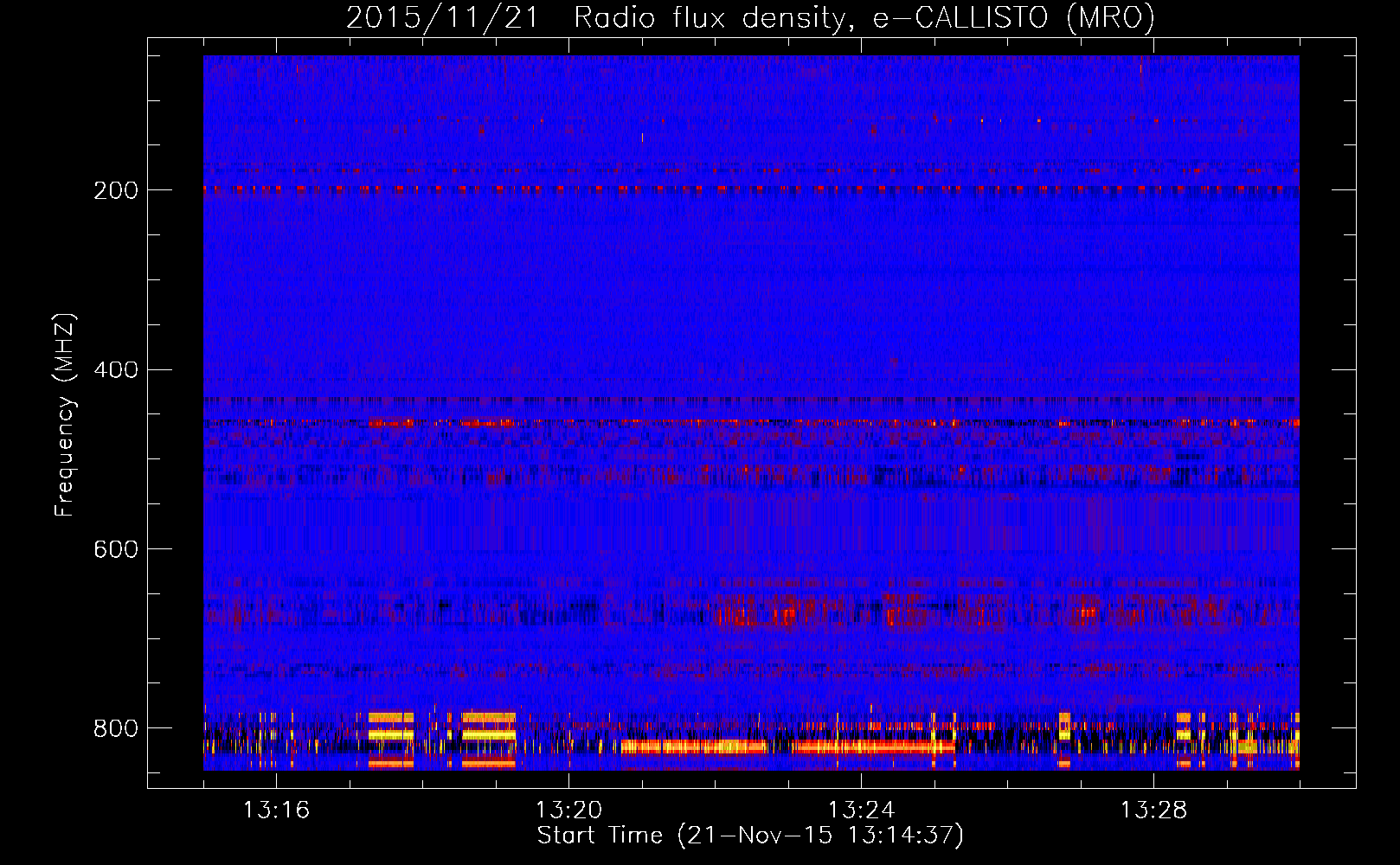Screen dimensions: 1400x865
Task: Select the 200 frequency tick label
Action: pyautogui.click(x=116, y=190)
